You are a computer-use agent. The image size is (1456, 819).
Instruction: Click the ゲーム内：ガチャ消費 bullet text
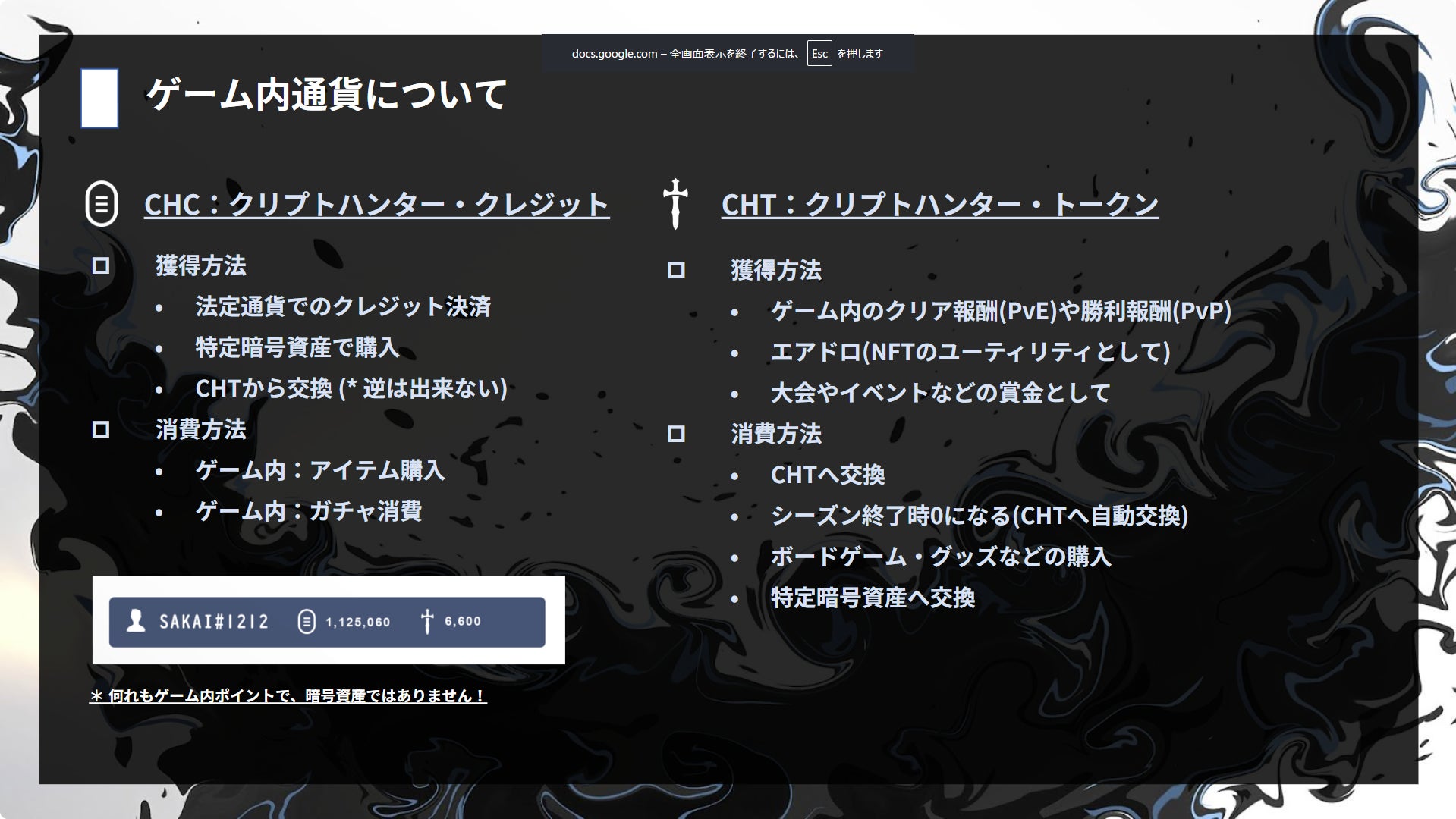[x=308, y=512]
